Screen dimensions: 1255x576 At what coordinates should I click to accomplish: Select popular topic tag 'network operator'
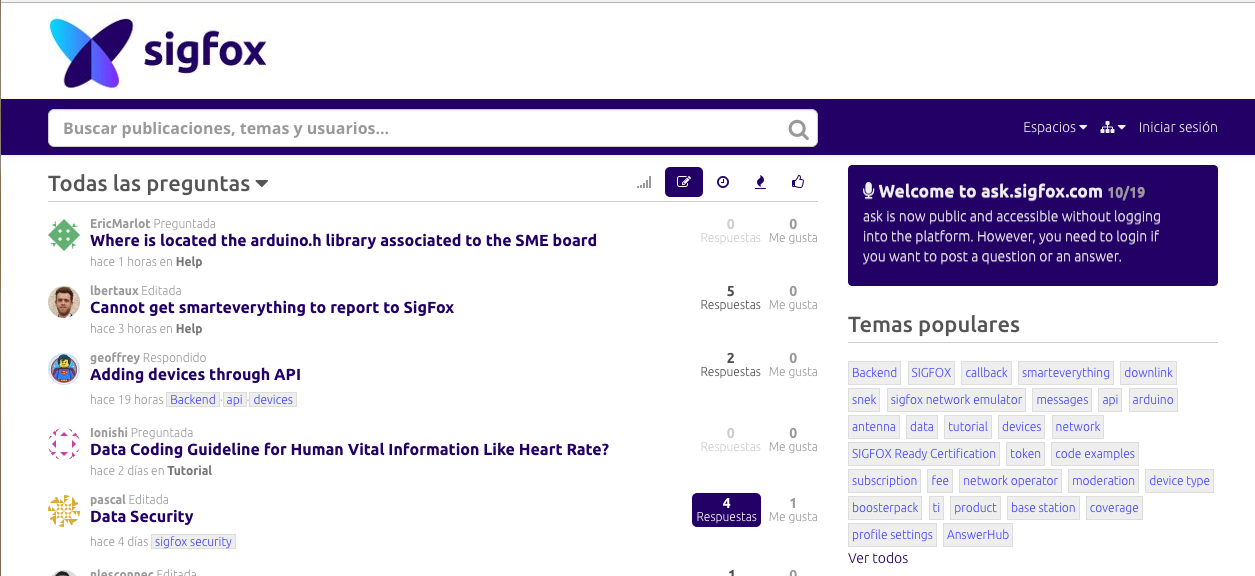[x=1010, y=481]
